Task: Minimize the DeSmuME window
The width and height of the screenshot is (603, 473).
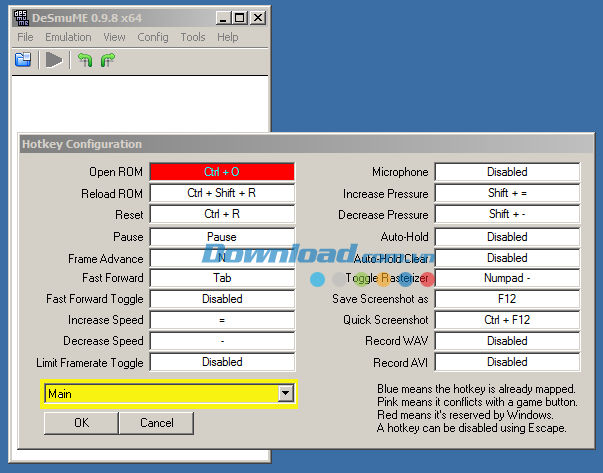Action: tap(223, 18)
